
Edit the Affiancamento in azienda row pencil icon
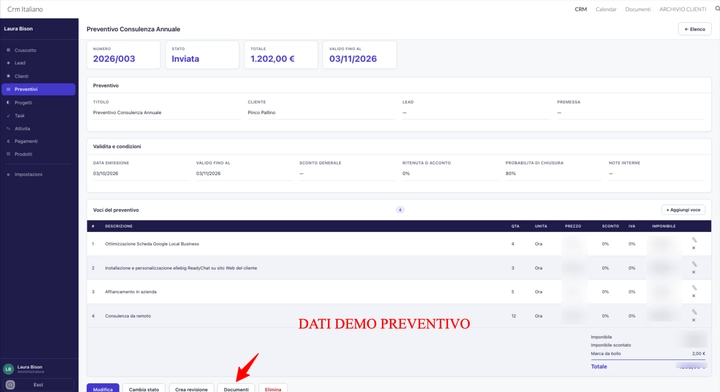click(x=694, y=288)
